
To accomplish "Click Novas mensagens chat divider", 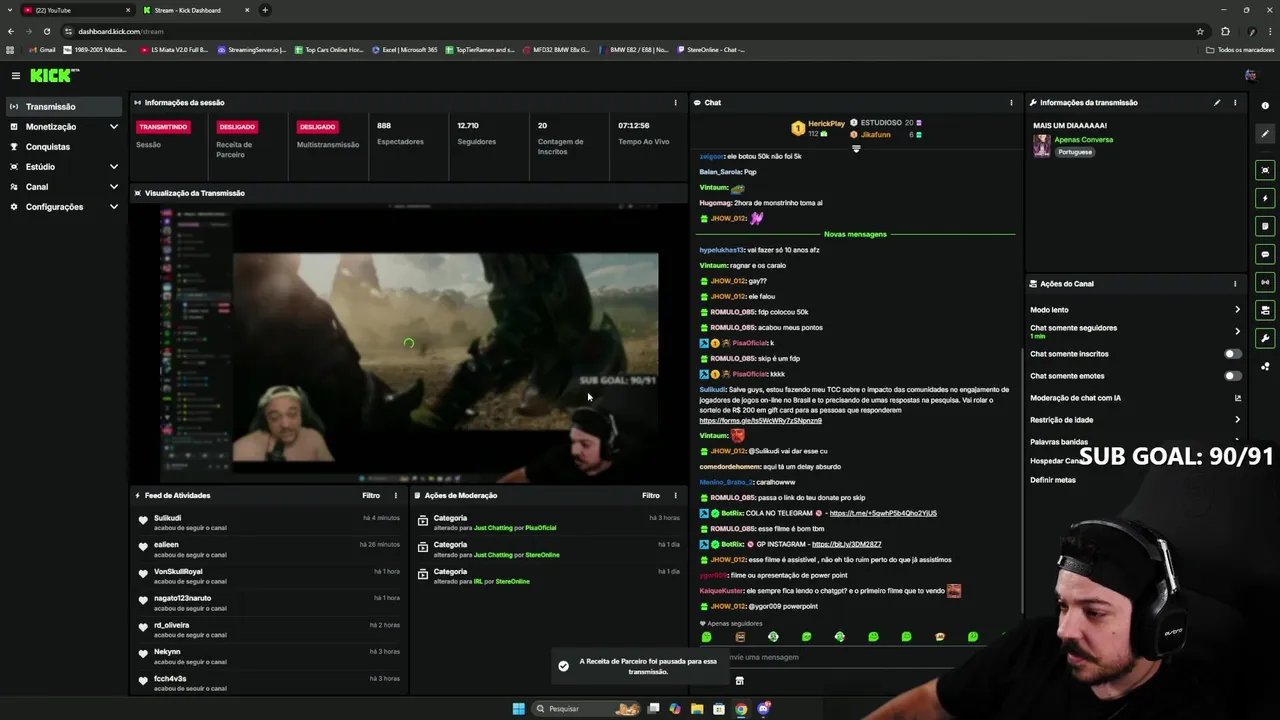I will click(x=855, y=234).
